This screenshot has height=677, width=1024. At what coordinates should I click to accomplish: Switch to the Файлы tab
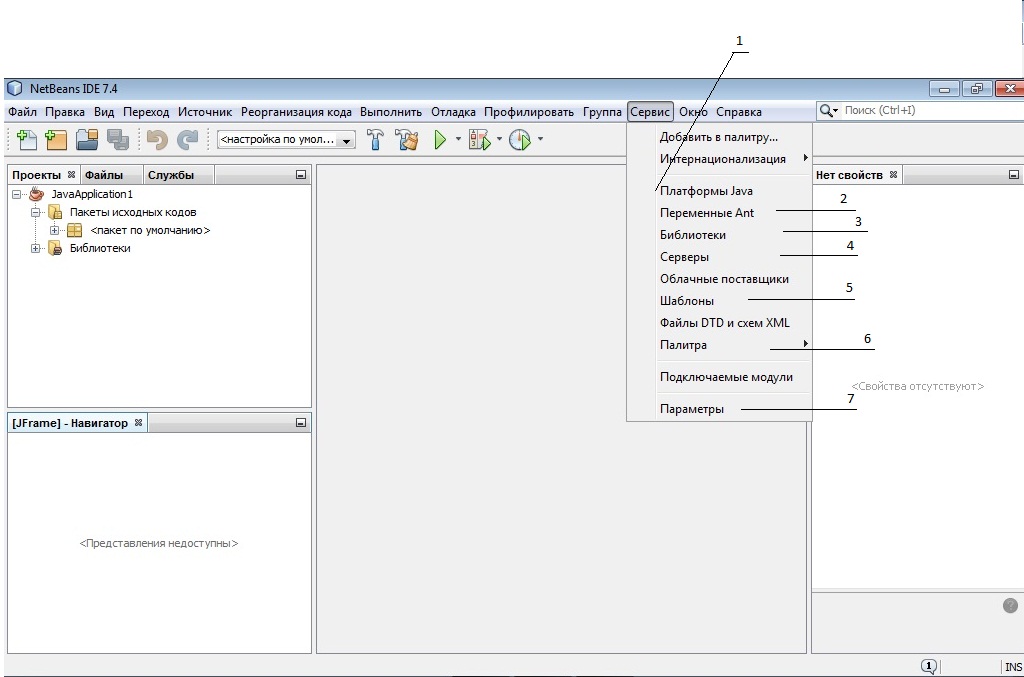[111, 175]
